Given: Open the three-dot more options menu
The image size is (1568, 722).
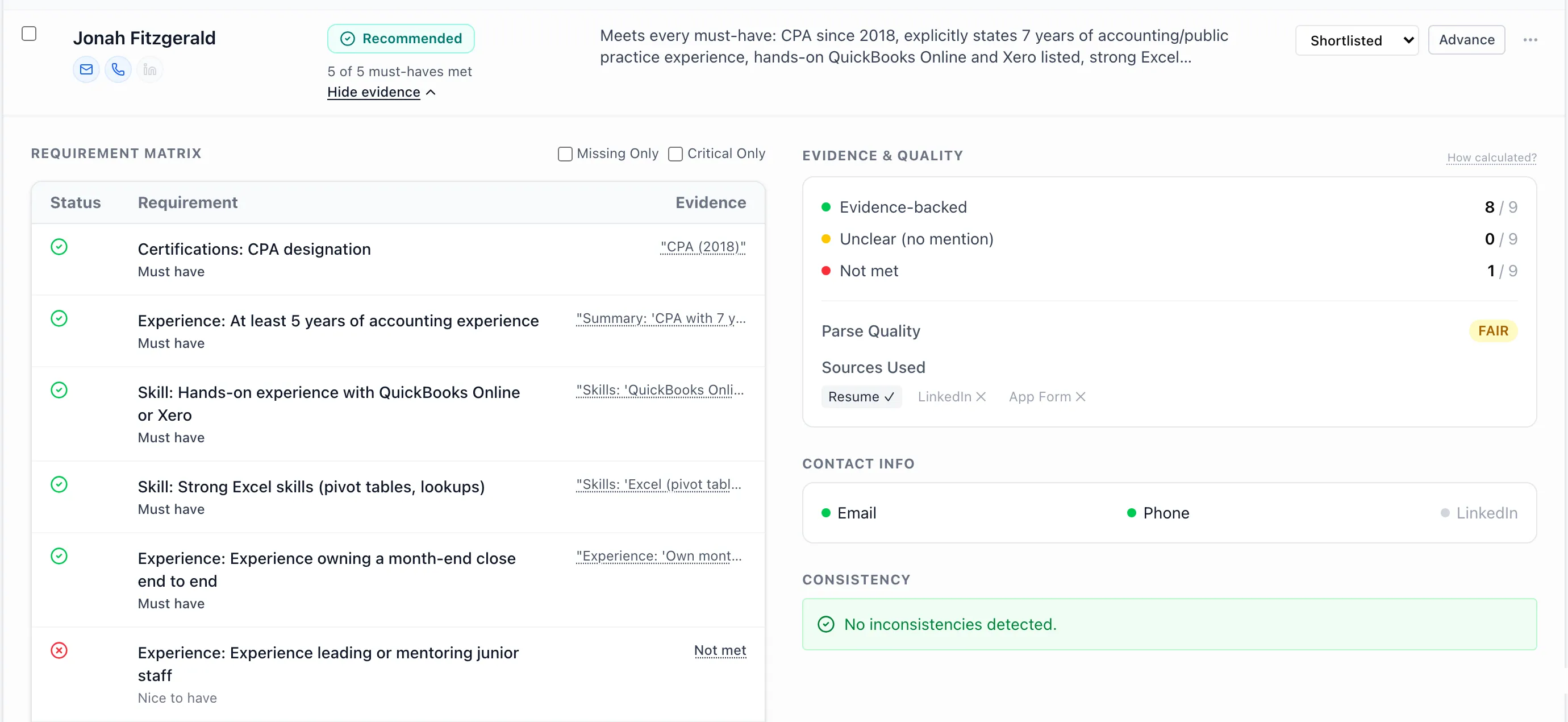Looking at the screenshot, I should 1531,40.
